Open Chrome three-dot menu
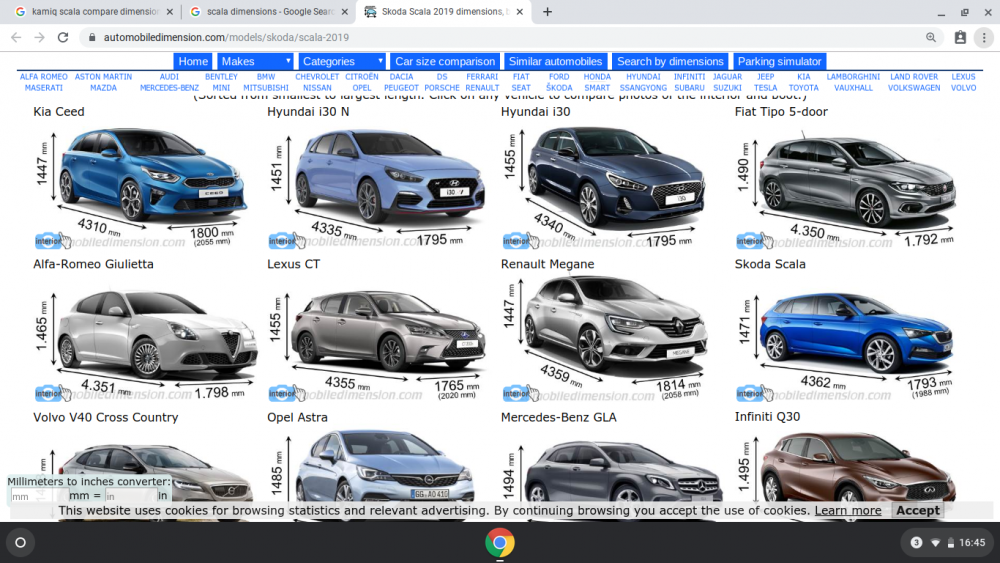 pyautogui.click(x=984, y=38)
